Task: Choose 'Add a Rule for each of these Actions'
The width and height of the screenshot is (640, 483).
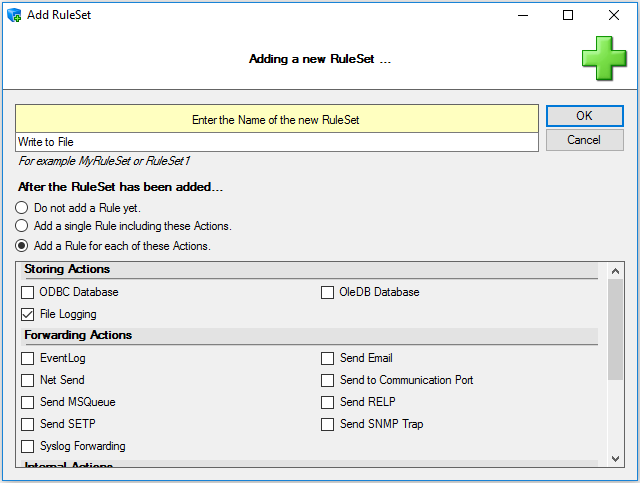Action: pyautogui.click(x=21, y=245)
